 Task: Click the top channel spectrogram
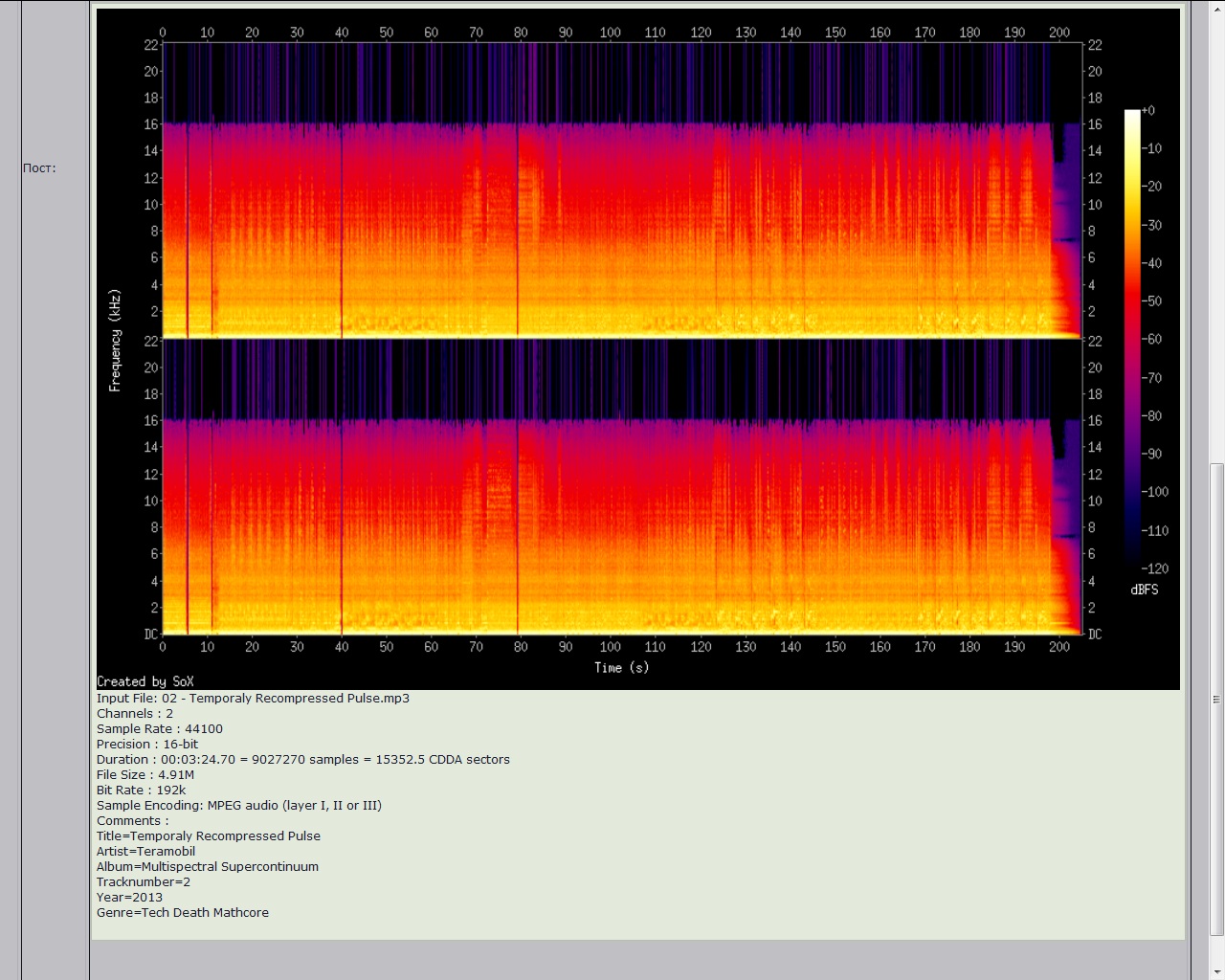pos(622,191)
